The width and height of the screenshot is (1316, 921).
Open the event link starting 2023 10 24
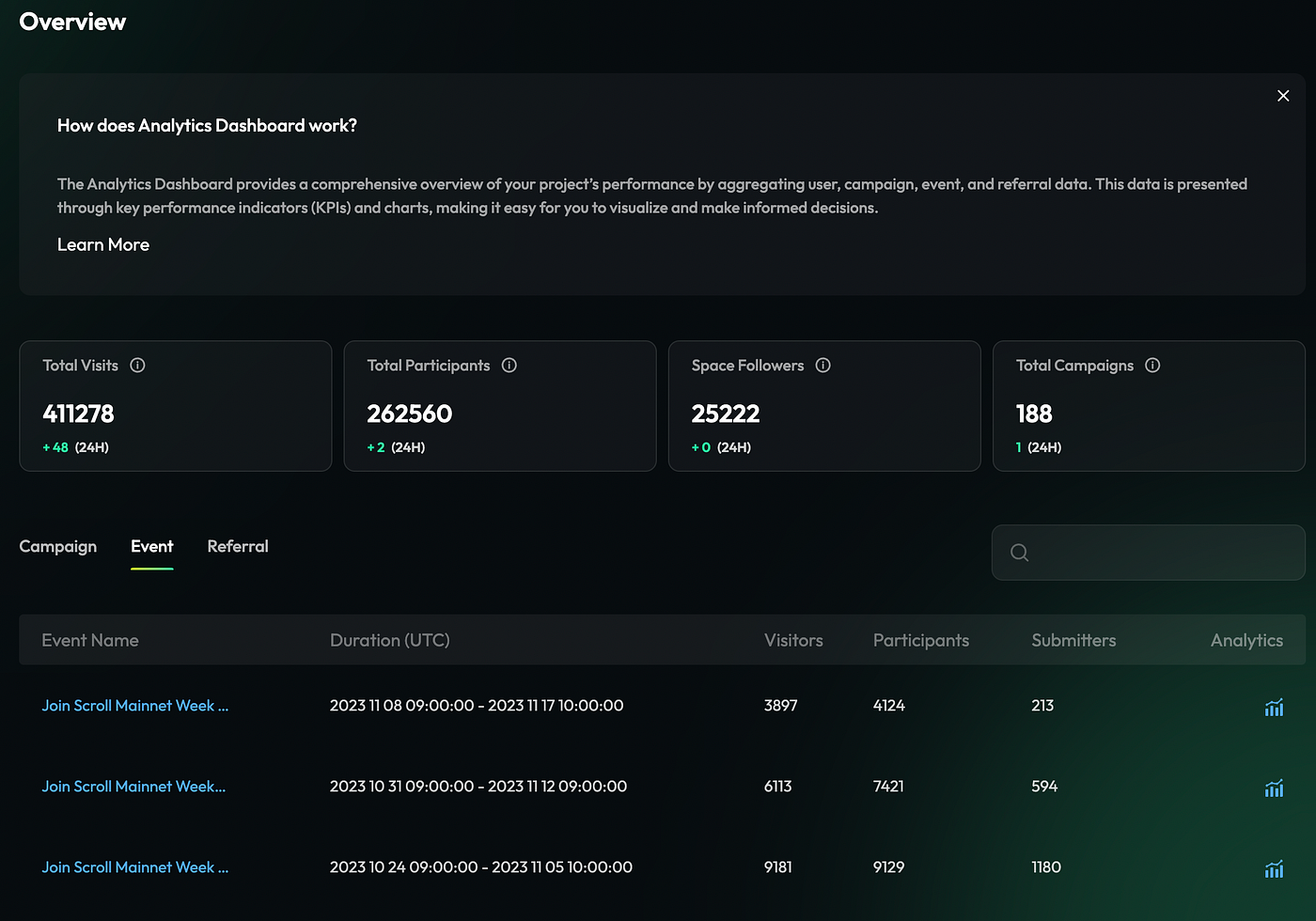pos(135,867)
